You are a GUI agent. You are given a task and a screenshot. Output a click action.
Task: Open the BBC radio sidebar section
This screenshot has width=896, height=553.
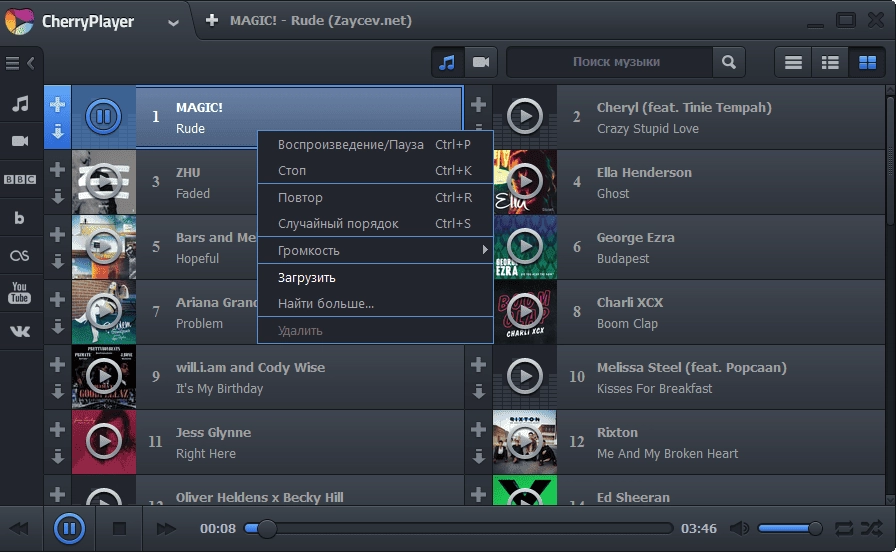click(x=21, y=179)
